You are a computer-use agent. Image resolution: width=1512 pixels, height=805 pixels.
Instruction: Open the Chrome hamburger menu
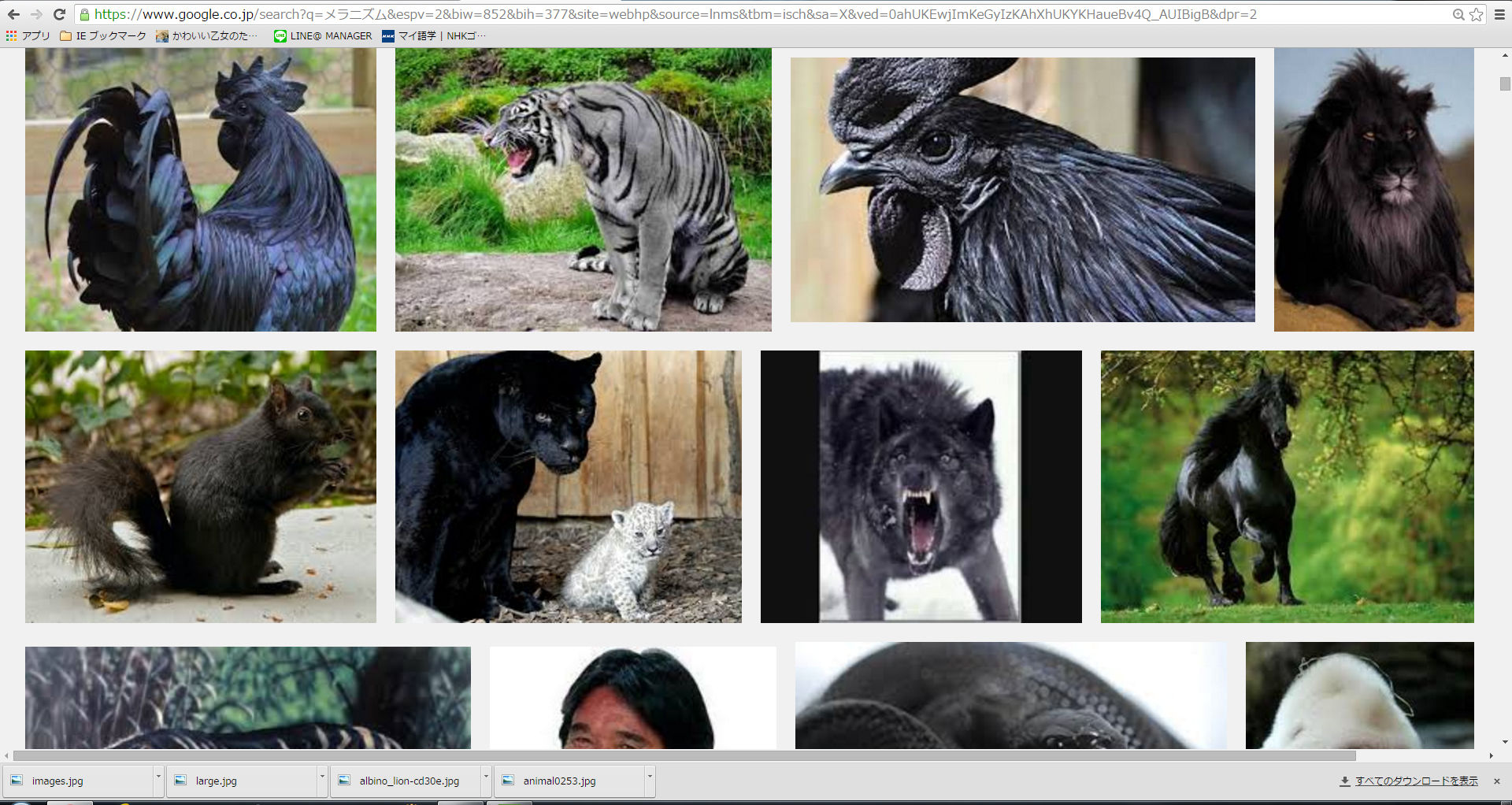click(x=1499, y=15)
